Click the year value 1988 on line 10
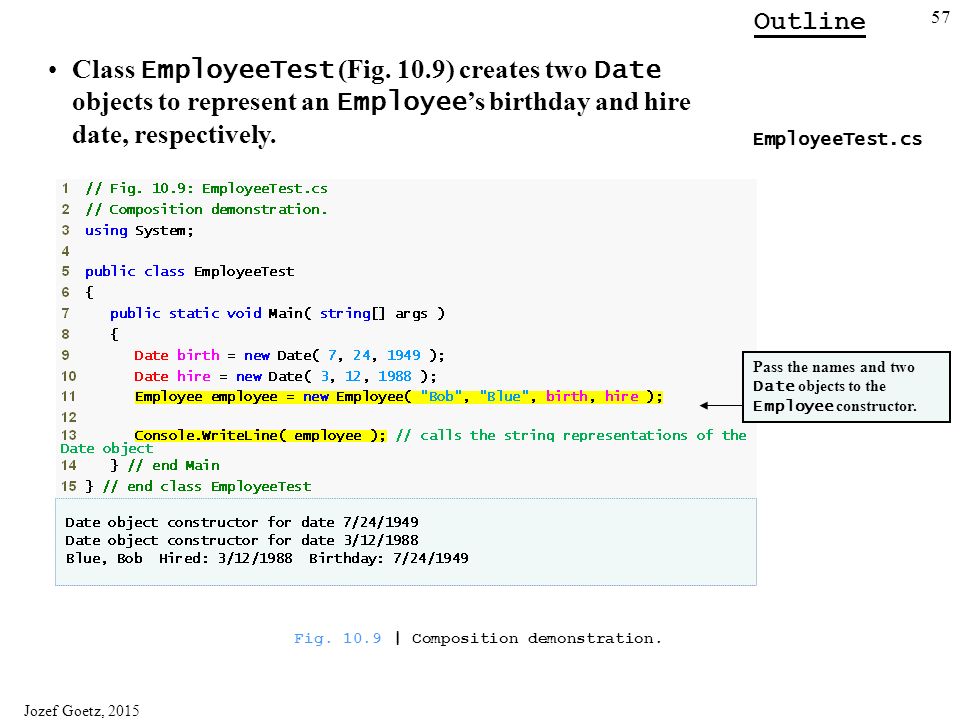Screen dimensions: 960x720 pos(395,376)
